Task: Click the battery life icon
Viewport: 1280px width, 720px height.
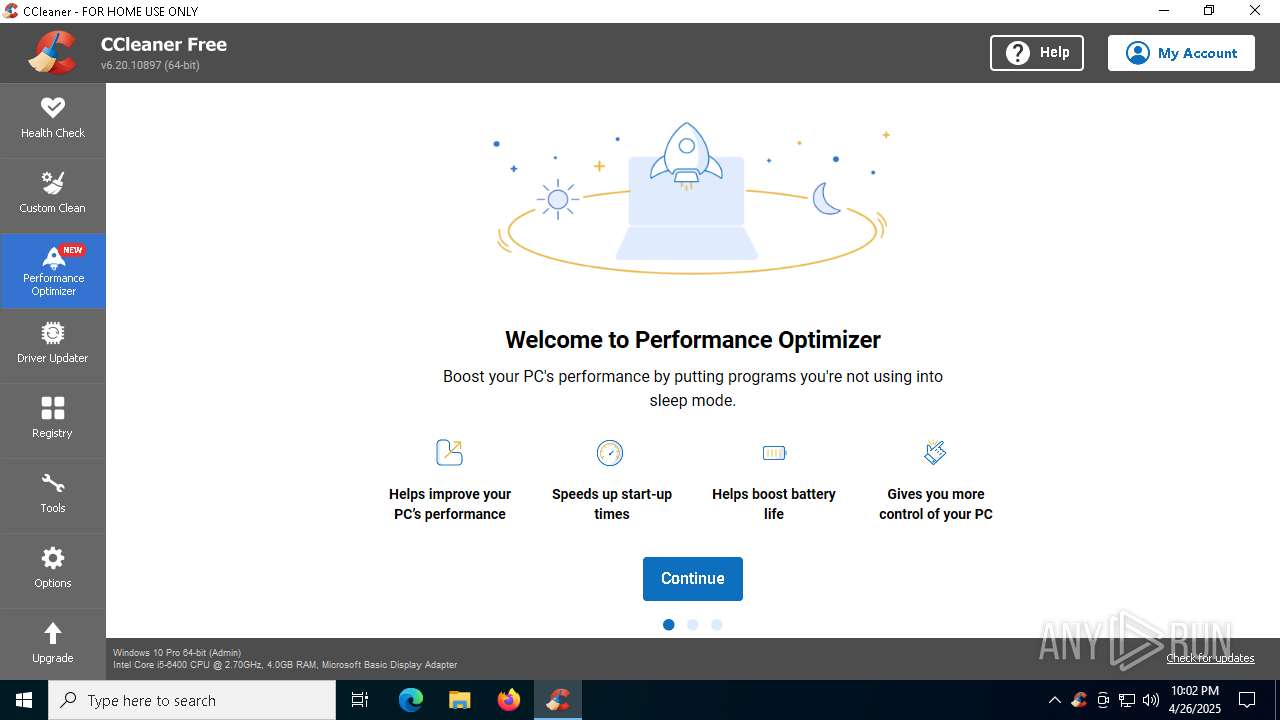Action: coord(774,453)
